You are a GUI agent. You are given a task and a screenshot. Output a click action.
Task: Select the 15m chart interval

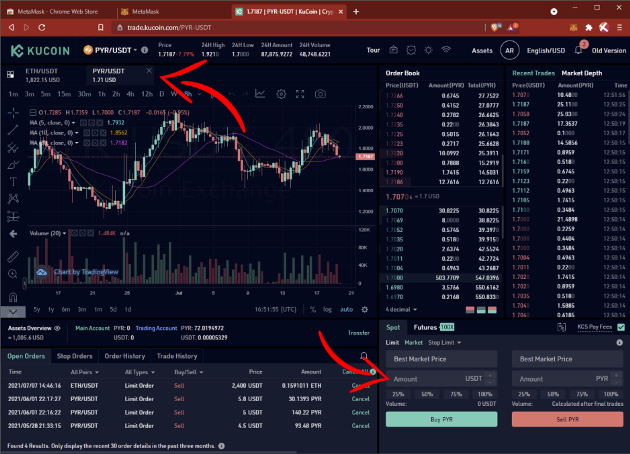pos(64,94)
